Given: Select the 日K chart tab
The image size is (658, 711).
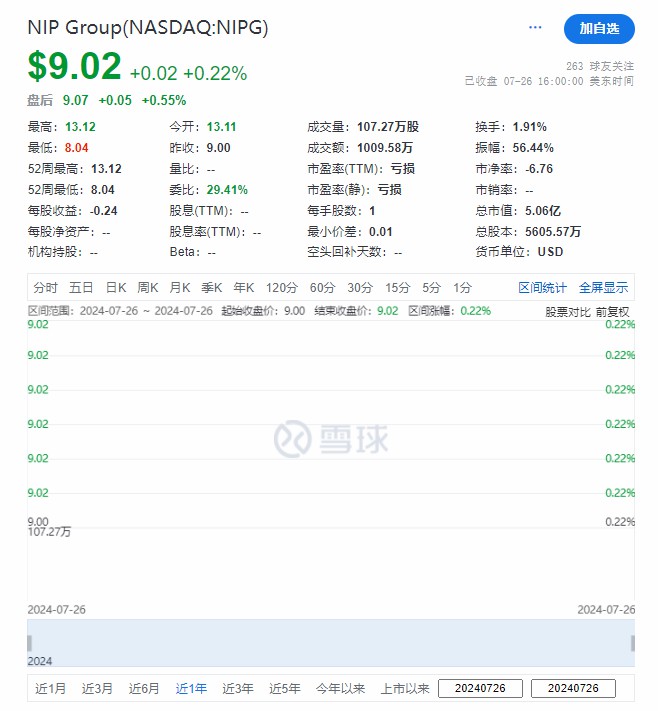Looking at the screenshot, I should (116, 287).
